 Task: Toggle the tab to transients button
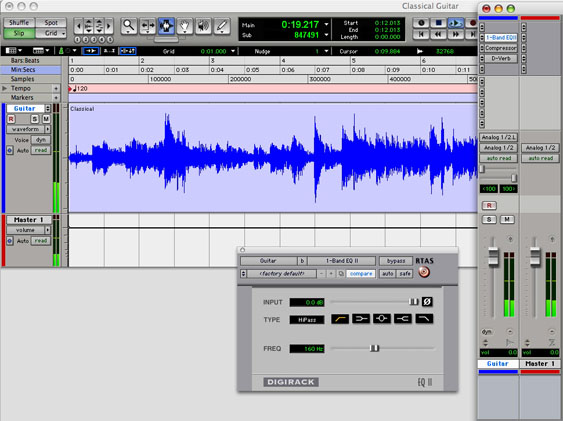90,51
